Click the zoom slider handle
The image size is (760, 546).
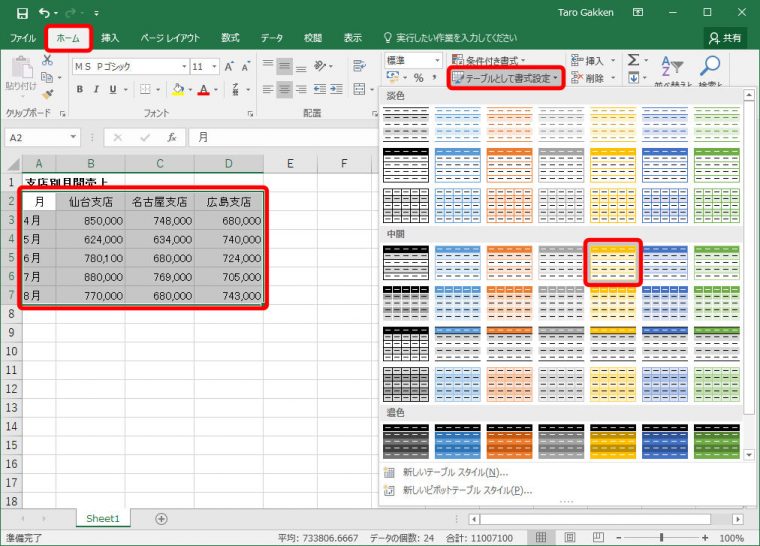click(x=662, y=537)
